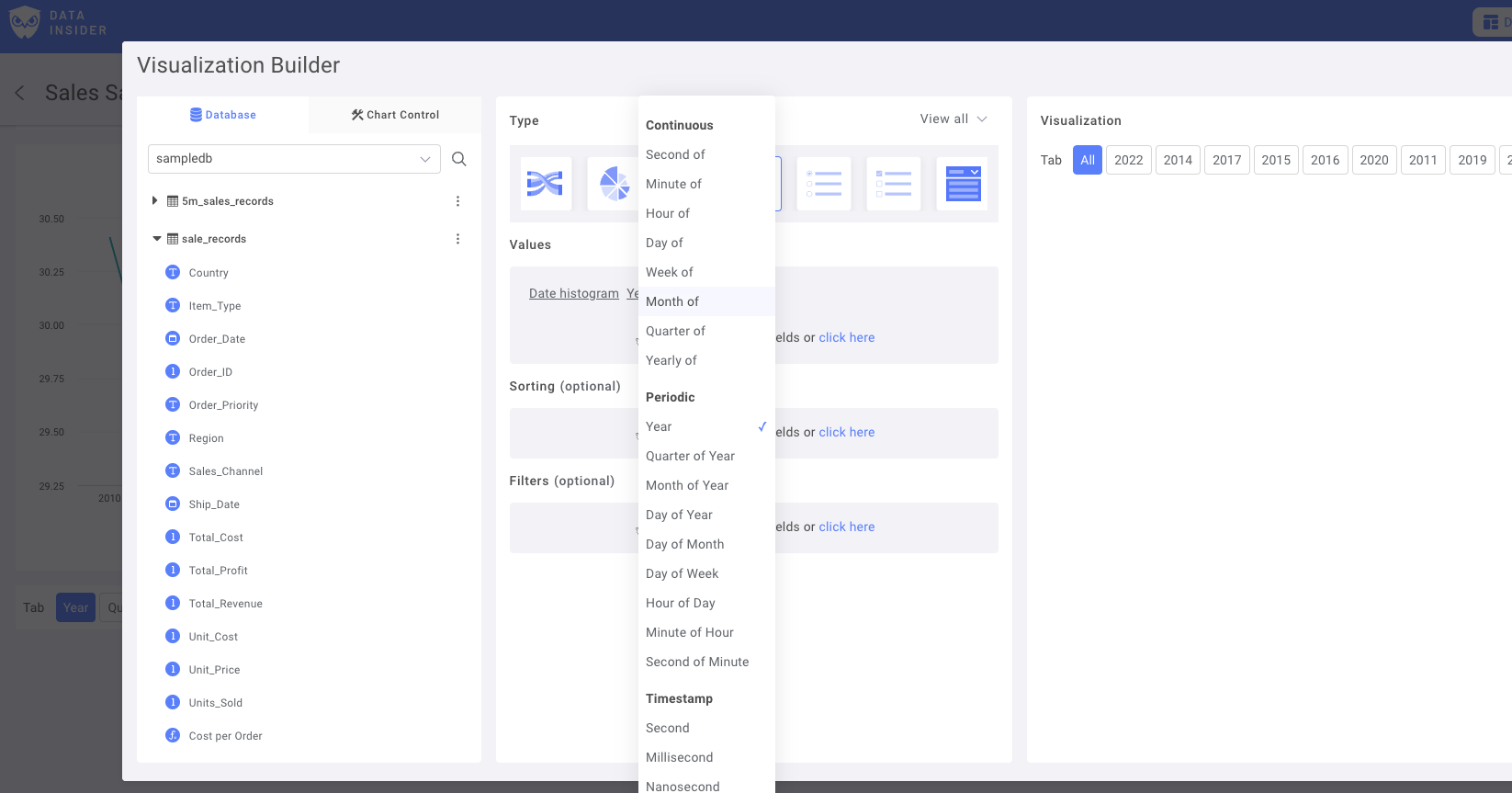1512x793 pixels.
Task: Open options menu for sale_records table
Action: [457, 239]
